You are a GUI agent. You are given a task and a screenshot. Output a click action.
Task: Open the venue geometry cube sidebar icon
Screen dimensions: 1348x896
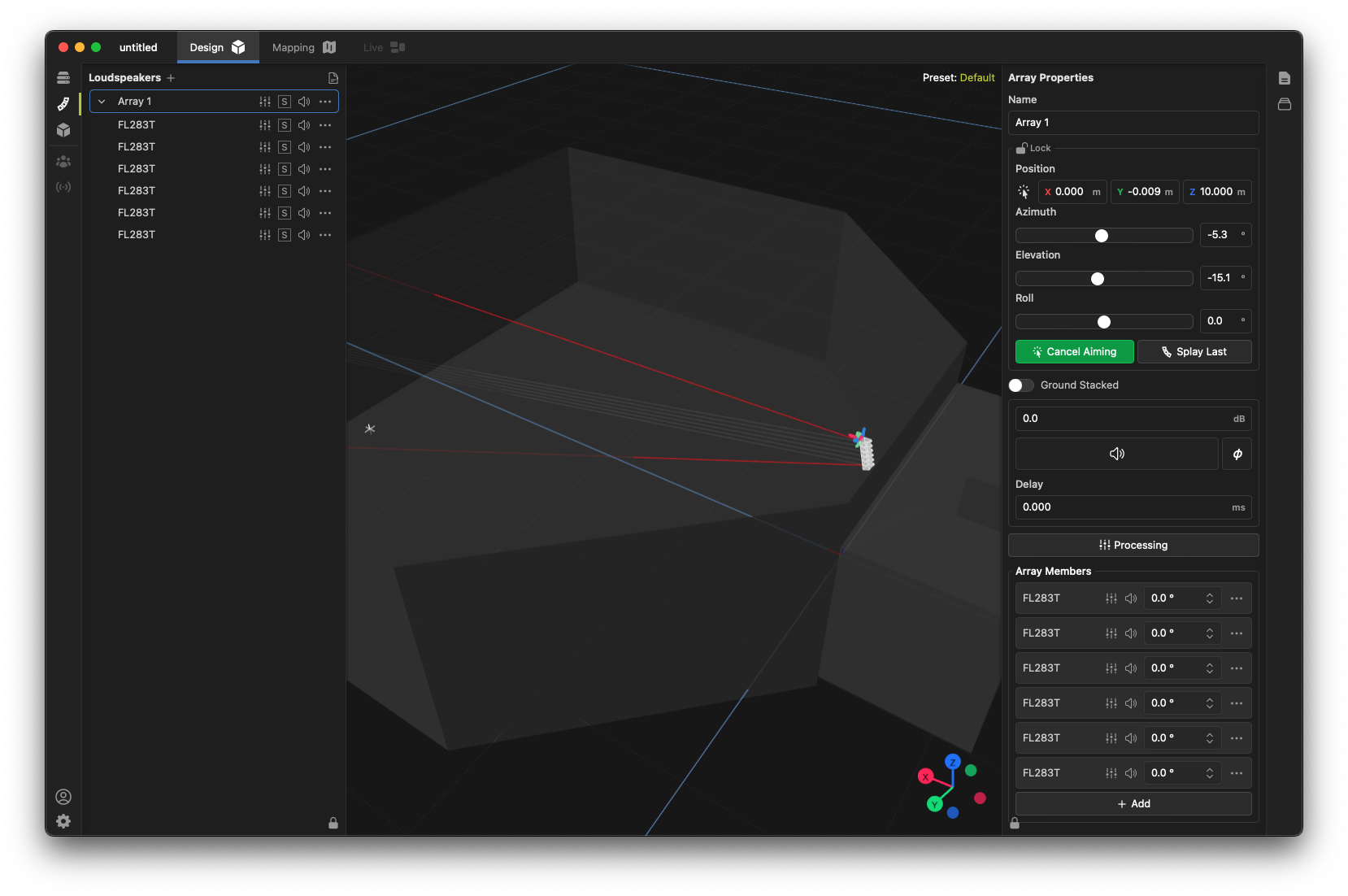pyautogui.click(x=63, y=130)
